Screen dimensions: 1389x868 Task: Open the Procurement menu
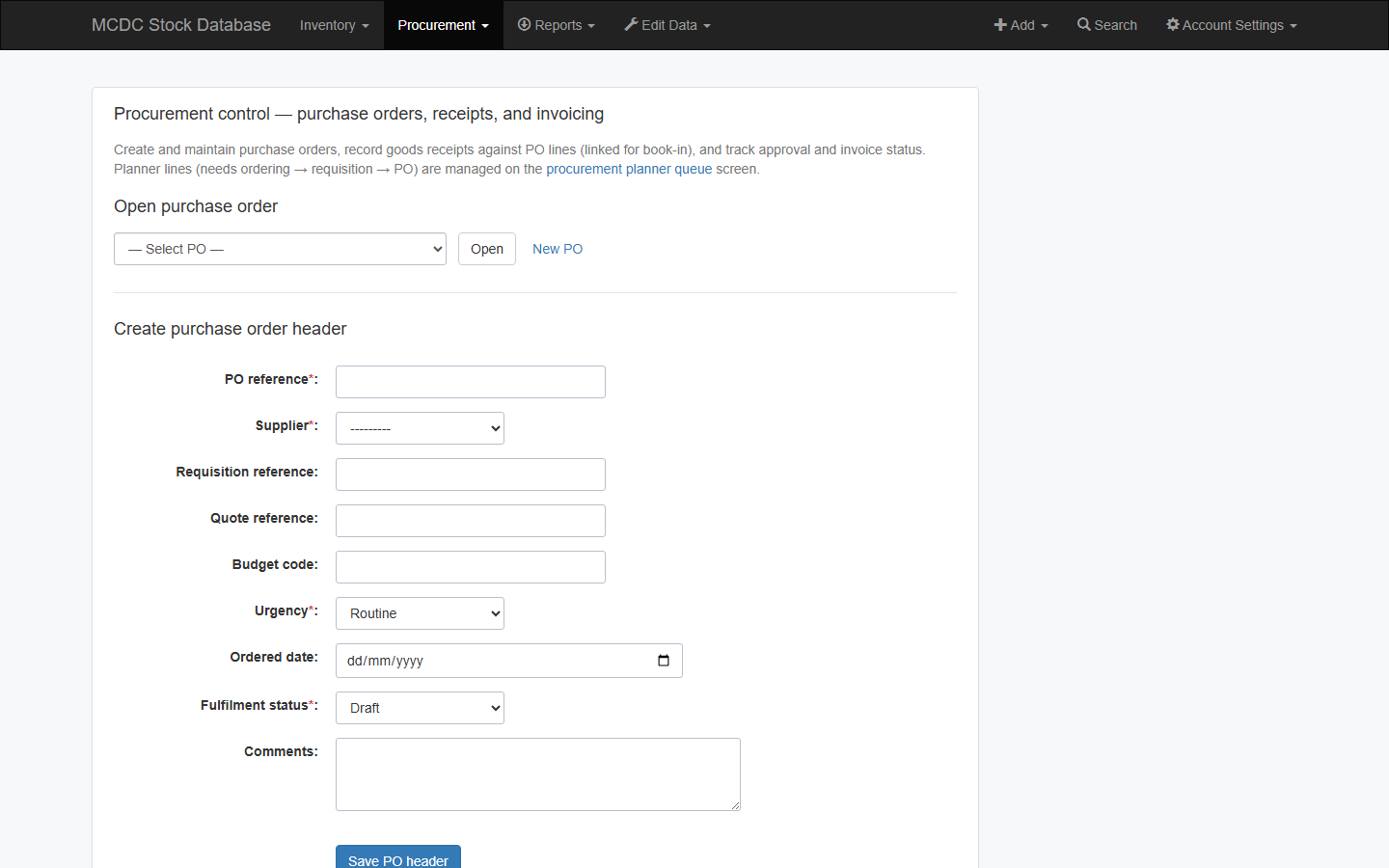[443, 25]
